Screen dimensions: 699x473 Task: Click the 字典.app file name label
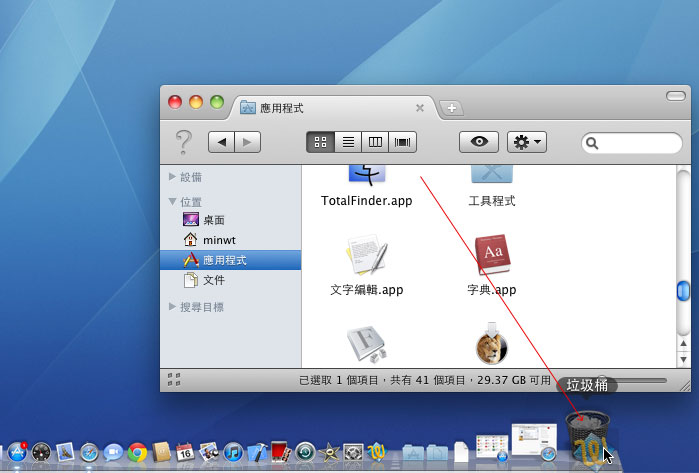492,290
